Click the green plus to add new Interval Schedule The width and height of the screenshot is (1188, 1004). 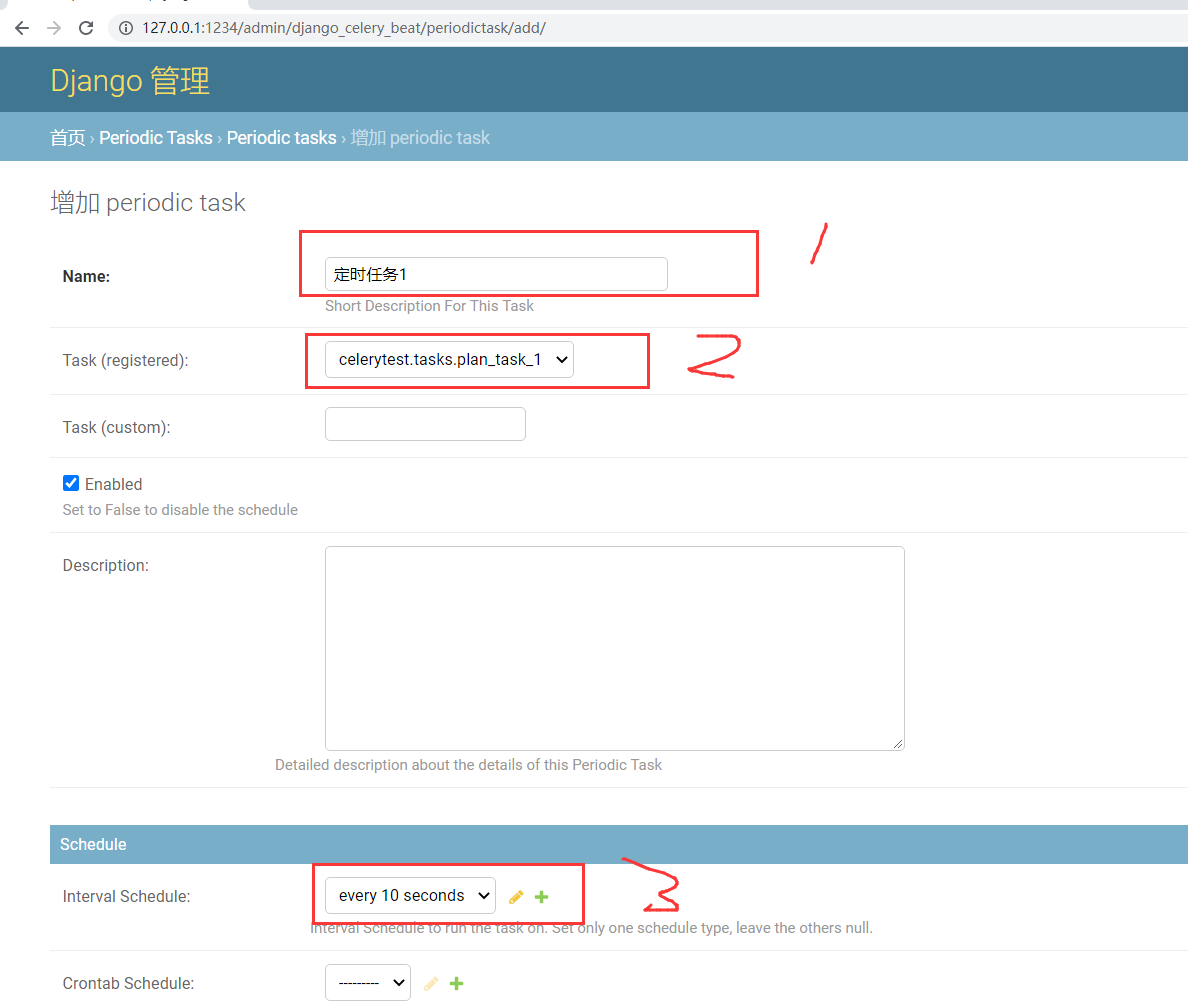(x=541, y=896)
